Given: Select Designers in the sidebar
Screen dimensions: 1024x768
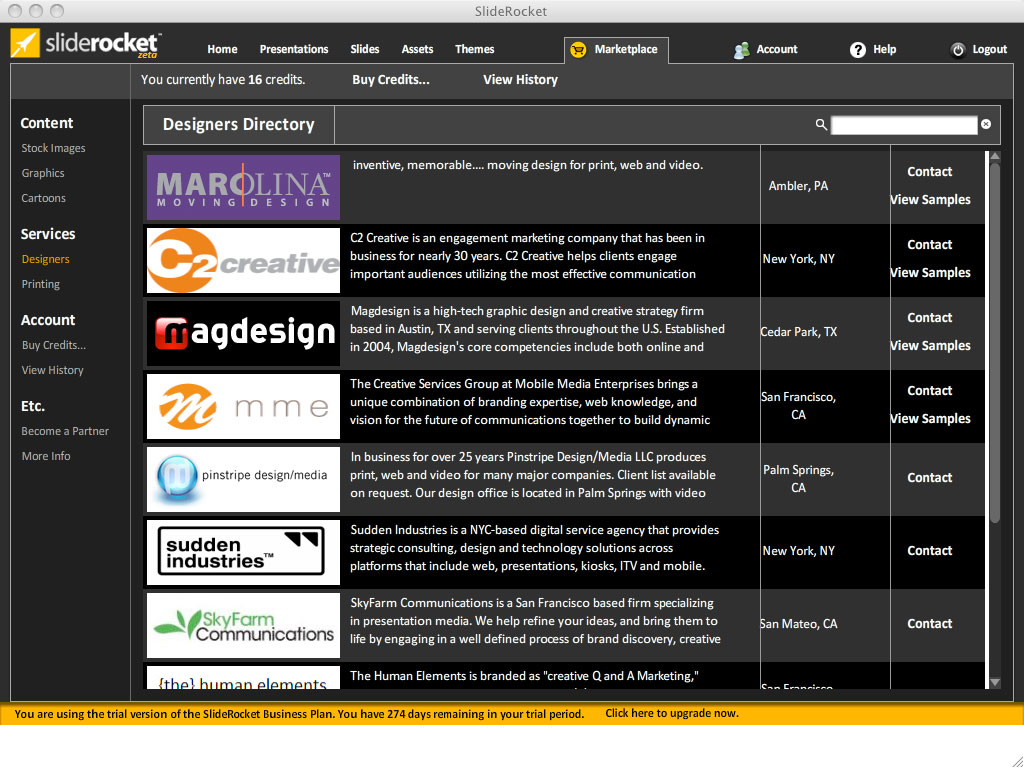Looking at the screenshot, I should 45,259.
